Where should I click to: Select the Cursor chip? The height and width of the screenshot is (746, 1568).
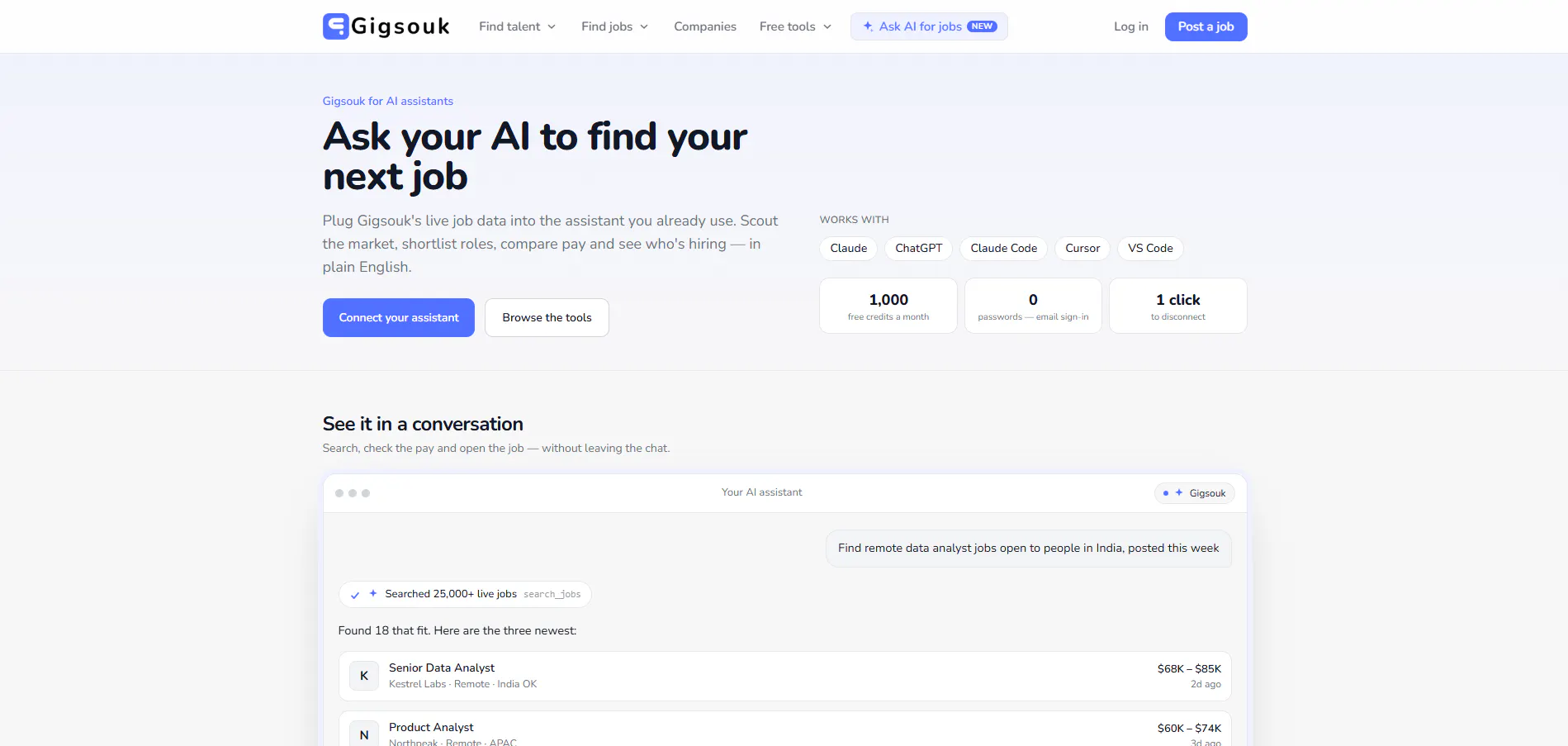point(1082,249)
